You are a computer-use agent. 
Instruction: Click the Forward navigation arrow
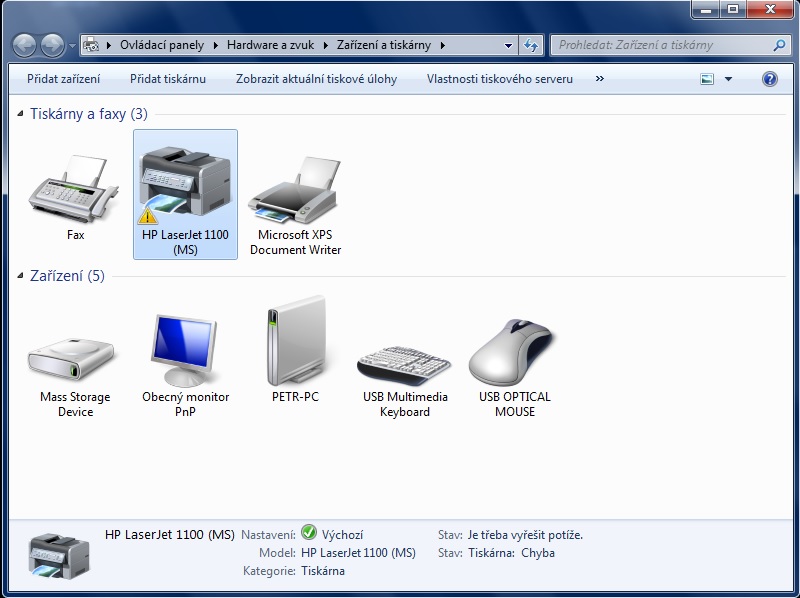point(53,45)
